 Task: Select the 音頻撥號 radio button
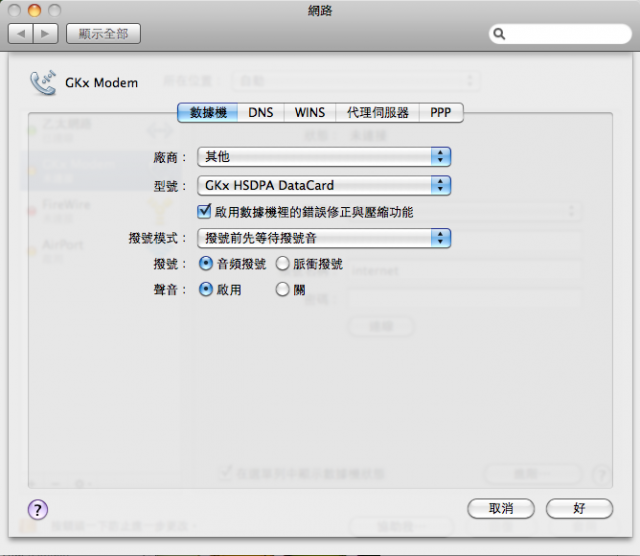pyautogui.click(x=206, y=264)
